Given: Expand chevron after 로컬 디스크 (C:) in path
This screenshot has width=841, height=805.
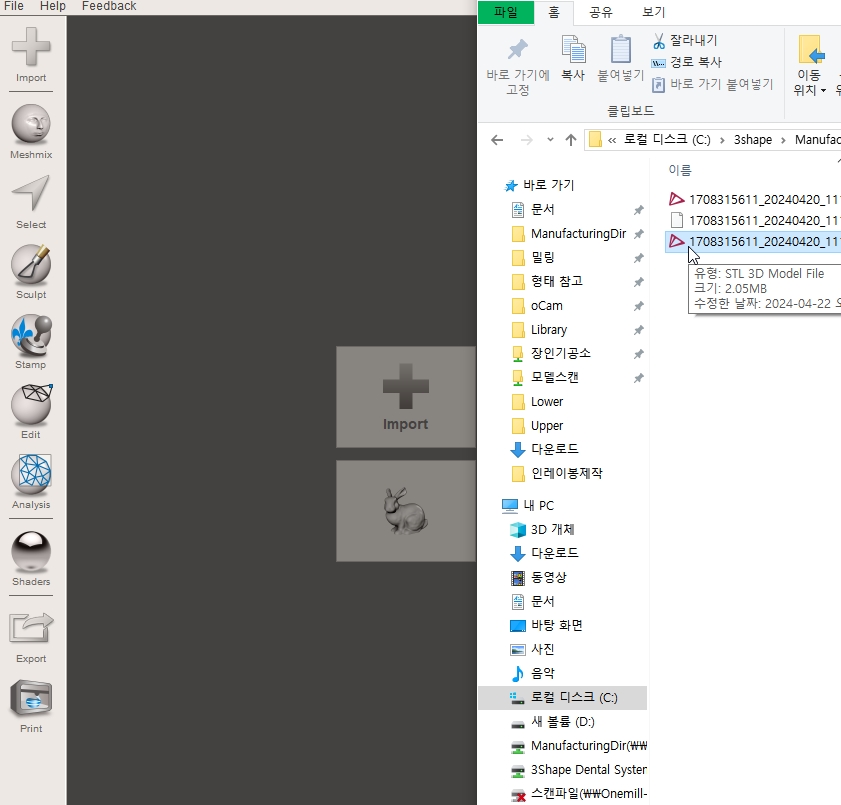Looking at the screenshot, I should click(x=722, y=141).
